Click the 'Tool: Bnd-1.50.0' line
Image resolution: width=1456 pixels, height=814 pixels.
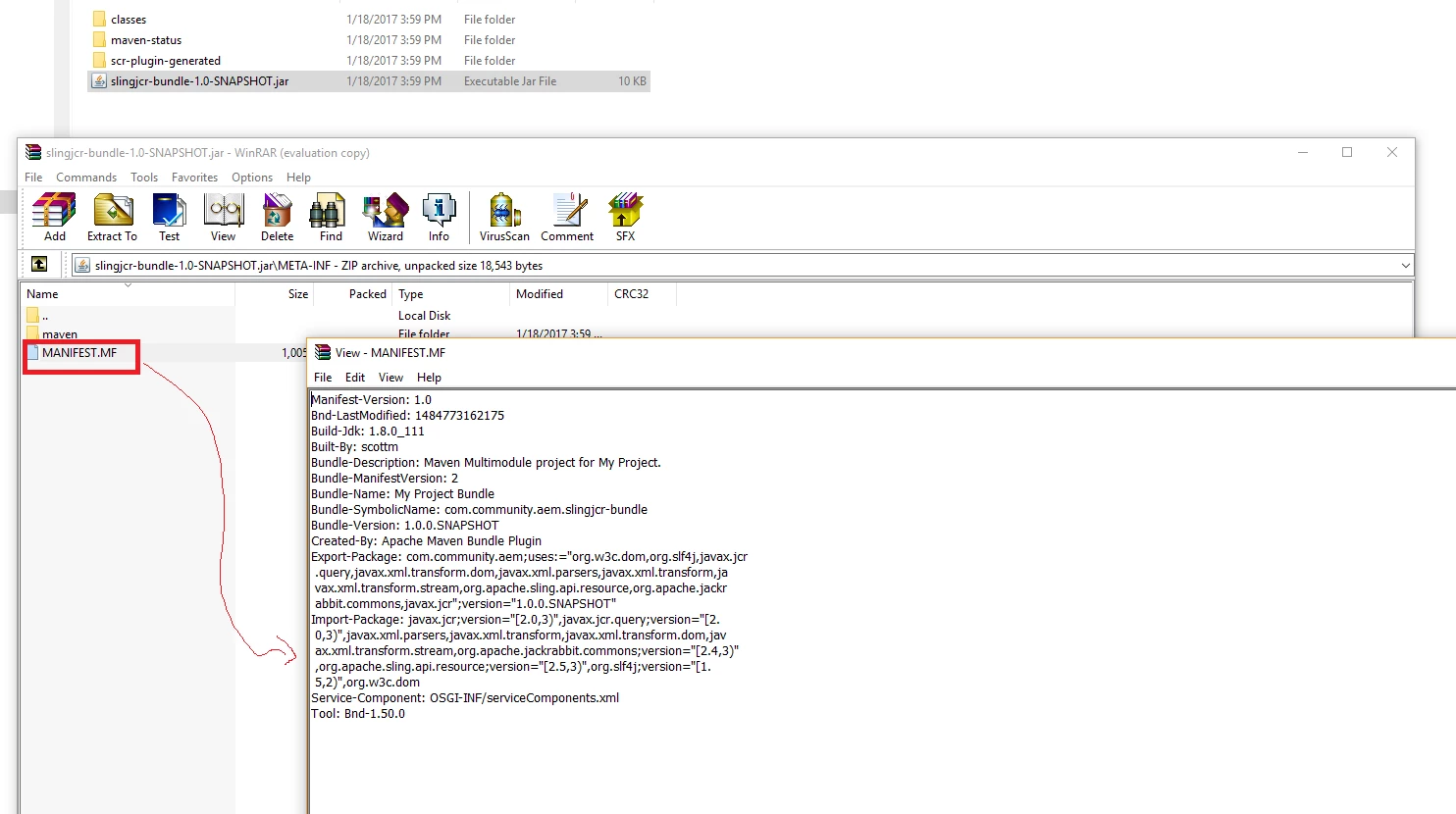pyautogui.click(x=358, y=714)
